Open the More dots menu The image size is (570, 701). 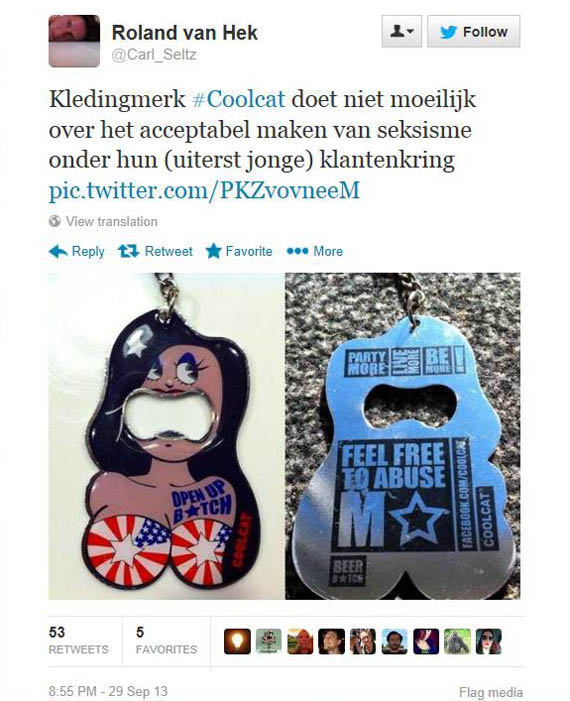pos(297,251)
